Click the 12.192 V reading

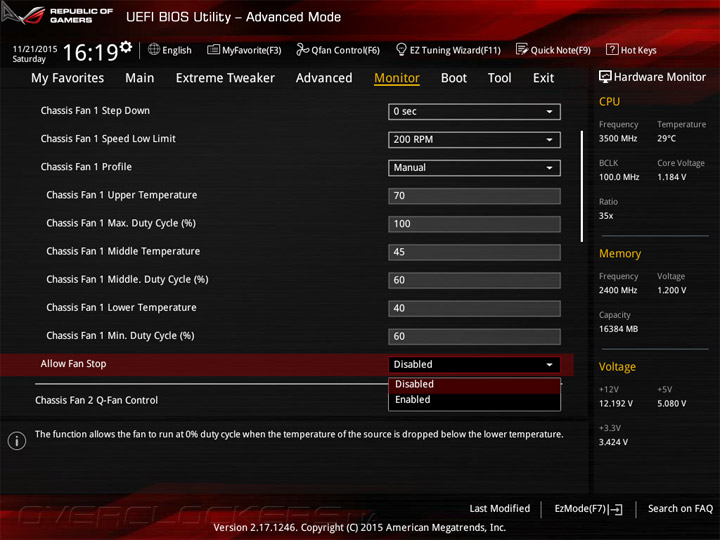[616, 404]
